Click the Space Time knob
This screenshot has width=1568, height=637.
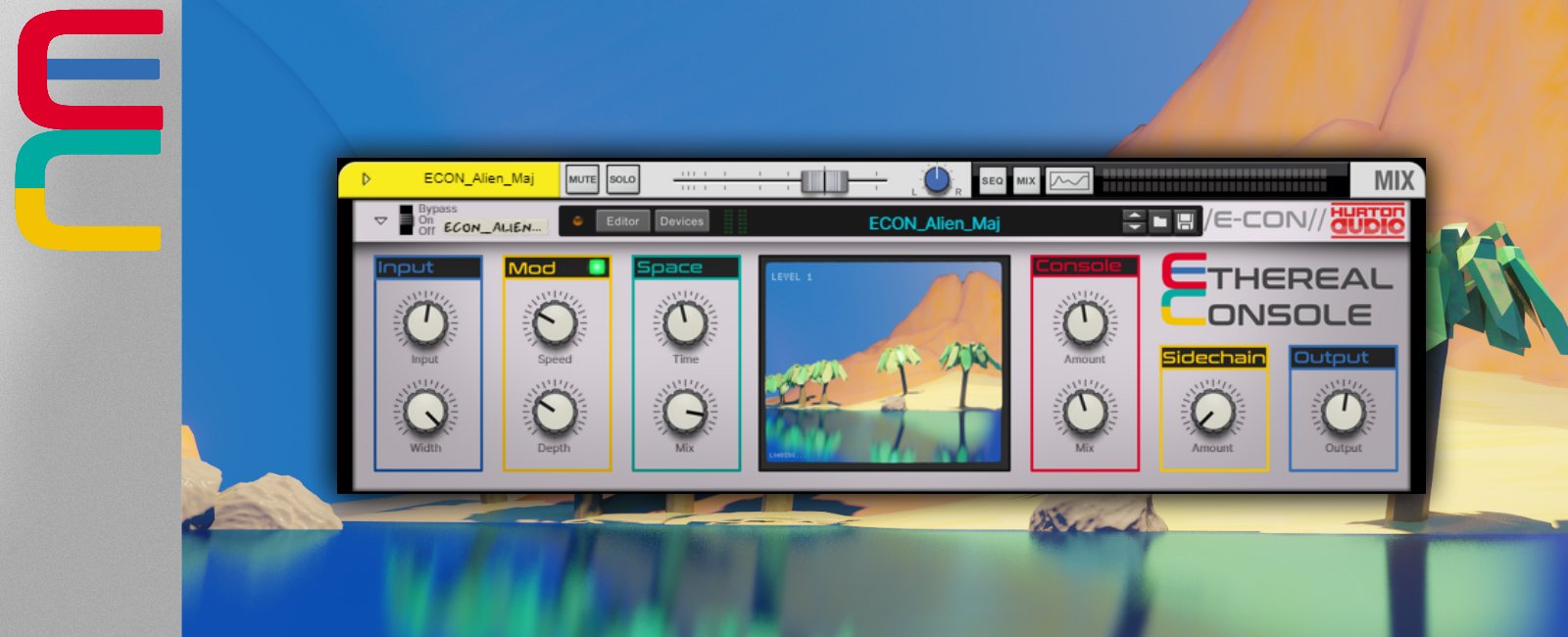tap(685, 323)
